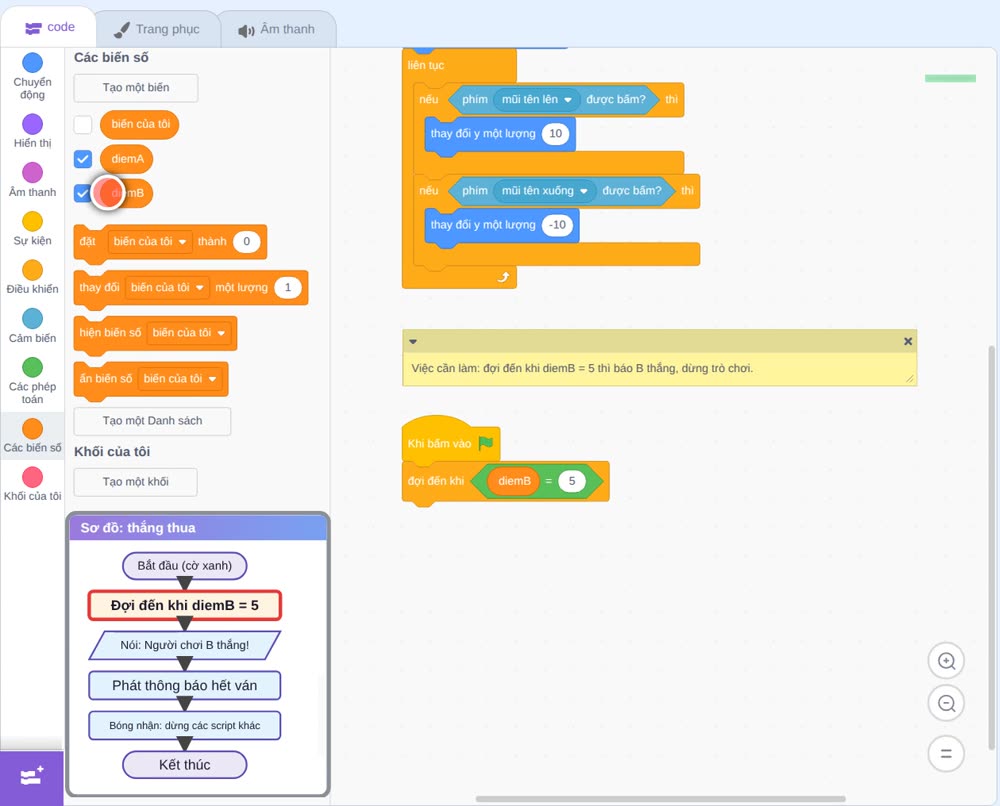Open variable dropdown in đặt block
Viewport: 1000px width, 806px height.
[150, 242]
